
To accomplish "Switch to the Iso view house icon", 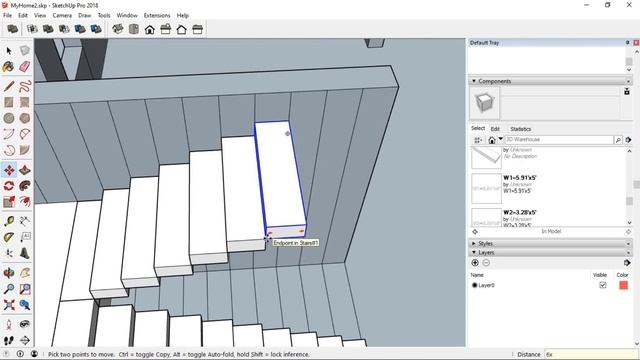I will click(x=118, y=29).
